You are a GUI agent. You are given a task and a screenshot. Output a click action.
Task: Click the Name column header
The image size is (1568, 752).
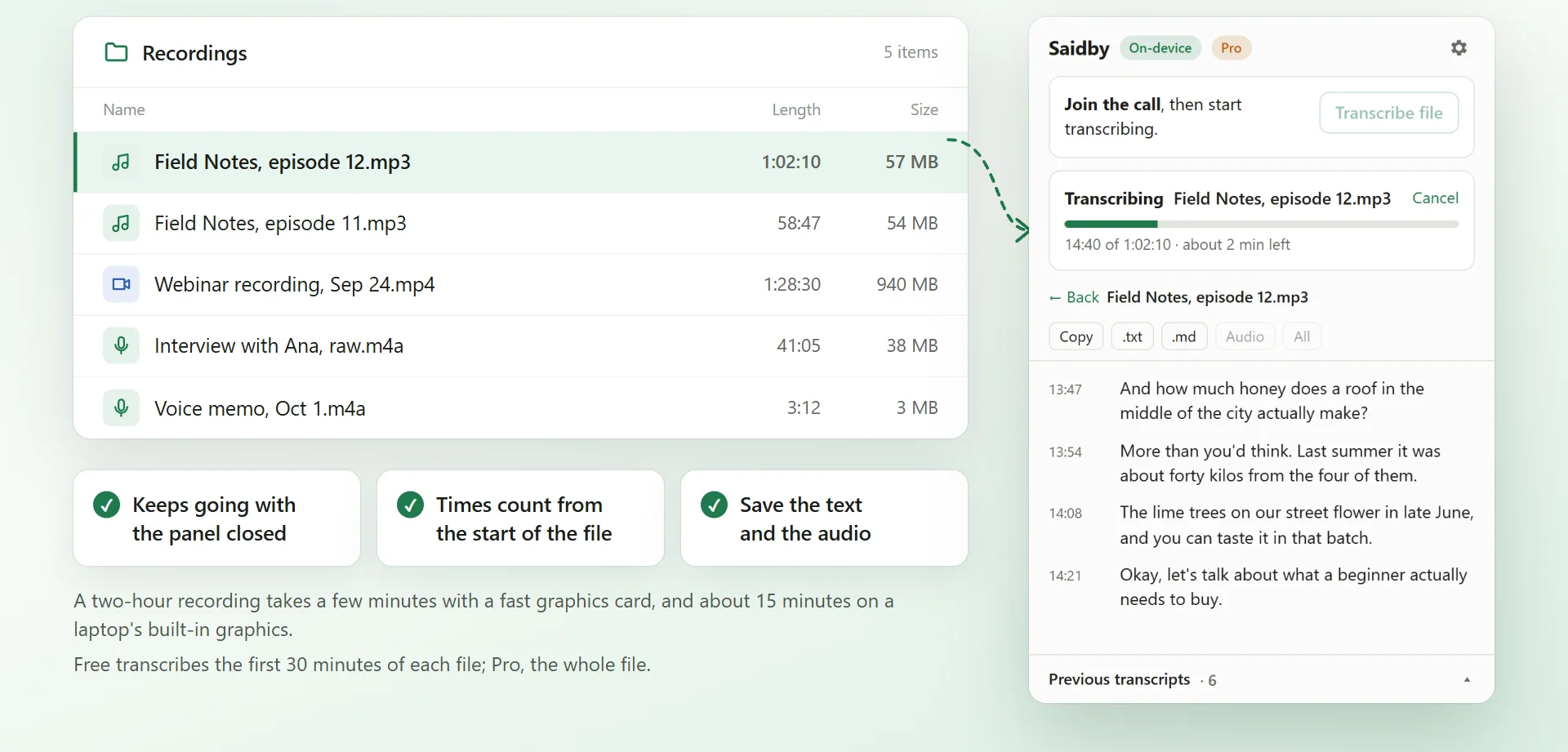coord(124,109)
